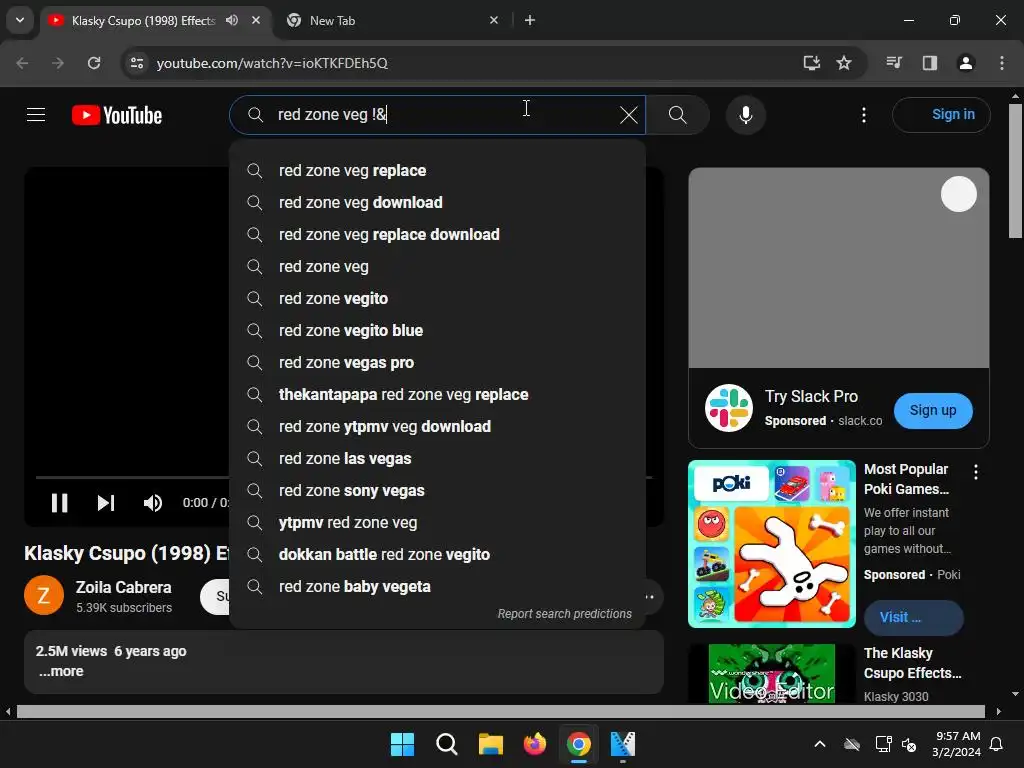Open the Windows Start menu

pos(402,744)
